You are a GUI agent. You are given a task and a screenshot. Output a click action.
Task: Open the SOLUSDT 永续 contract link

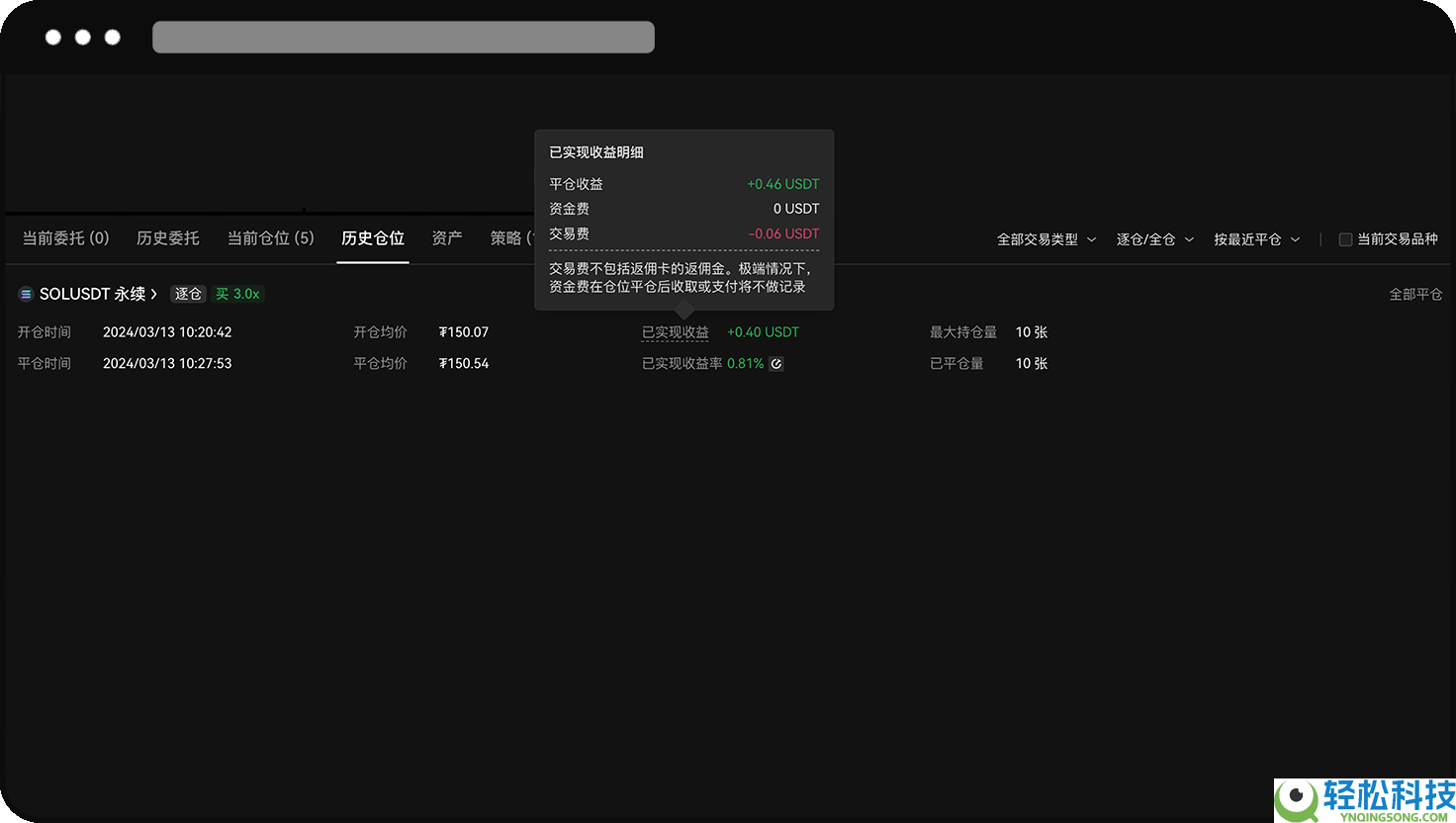coord(92,294)
